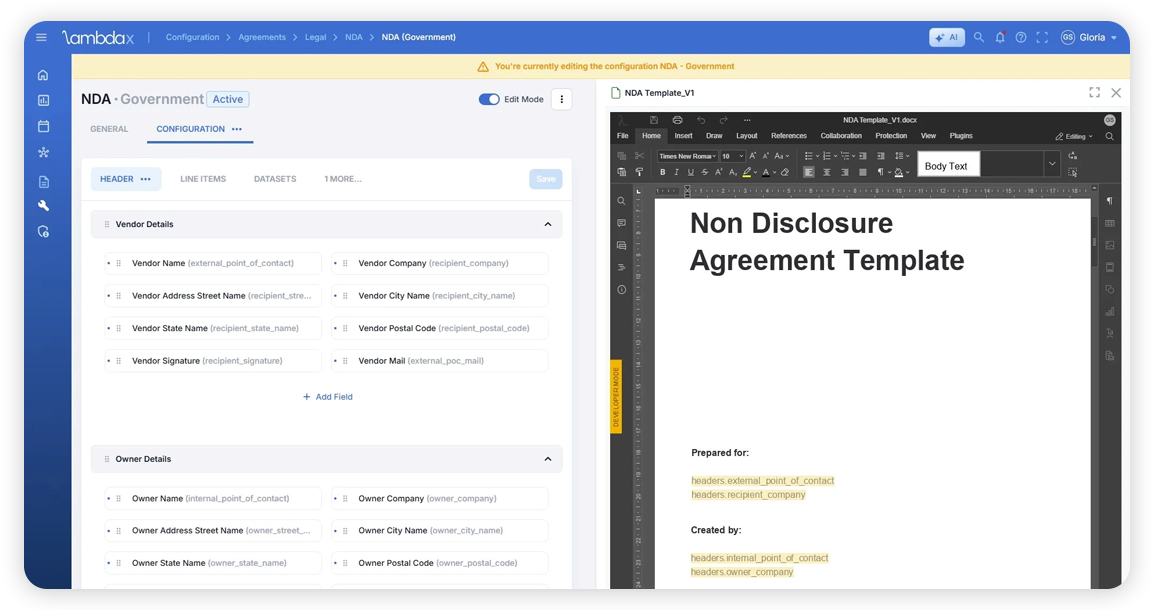Click Agreements in the breadcrumb
1156x610 pixels.
pos(262,37)
